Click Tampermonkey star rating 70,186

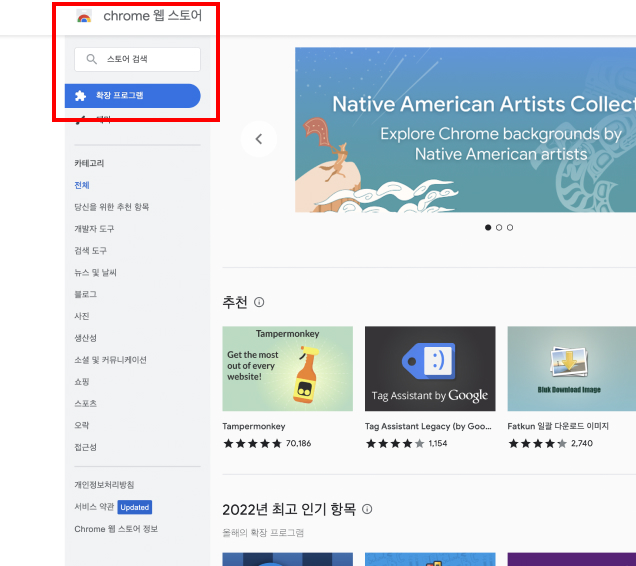[x=267, y=443]
